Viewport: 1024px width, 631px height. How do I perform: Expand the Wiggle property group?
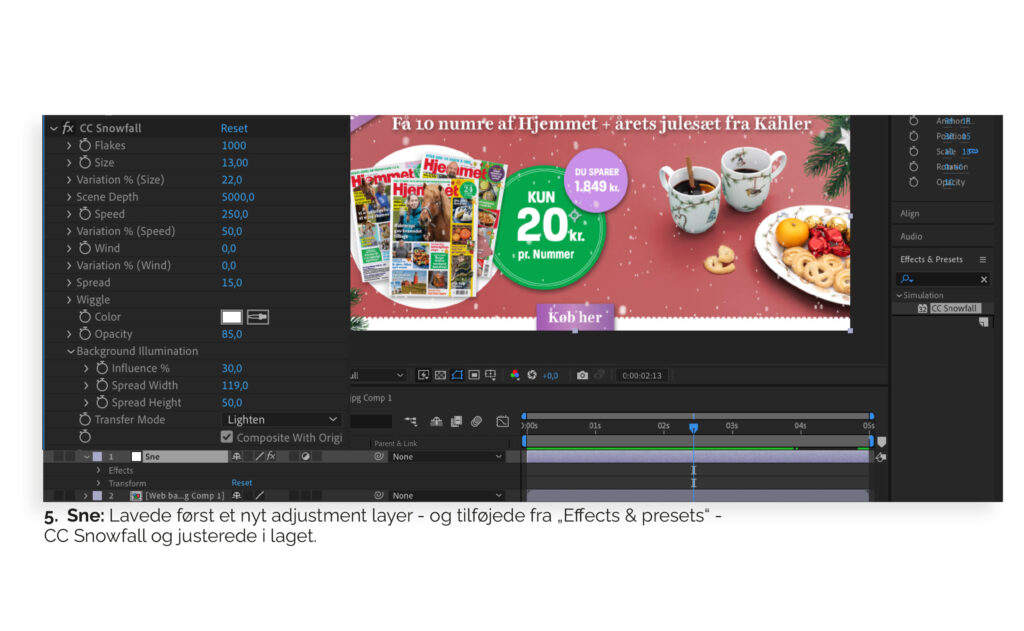pyautogui.click(x=69, y=300)
